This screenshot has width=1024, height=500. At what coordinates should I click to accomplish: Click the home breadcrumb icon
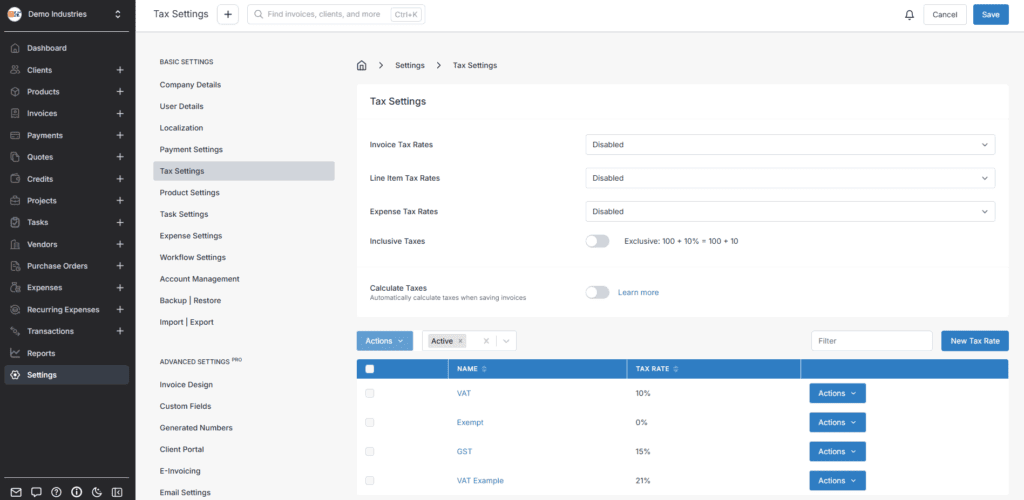(x=361, y=65)
